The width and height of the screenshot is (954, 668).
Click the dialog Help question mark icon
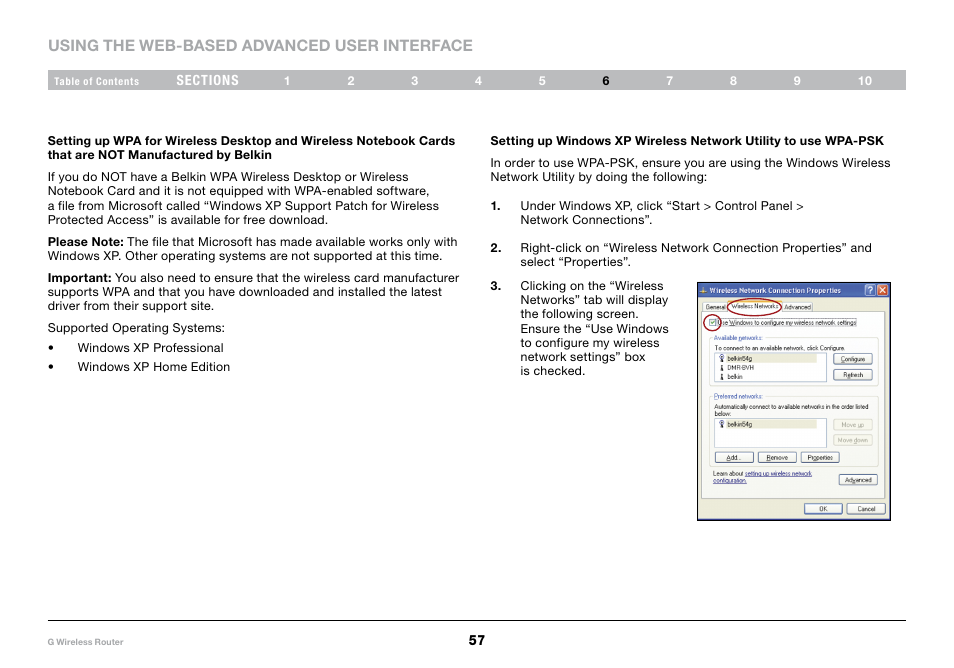[x=870, y=290]
